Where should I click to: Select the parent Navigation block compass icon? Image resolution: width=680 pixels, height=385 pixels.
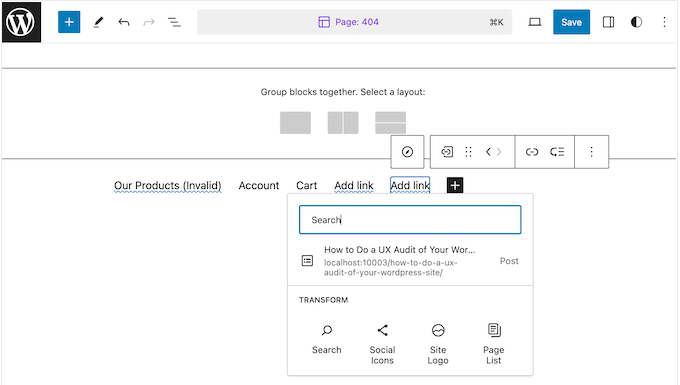pos(407,152)
